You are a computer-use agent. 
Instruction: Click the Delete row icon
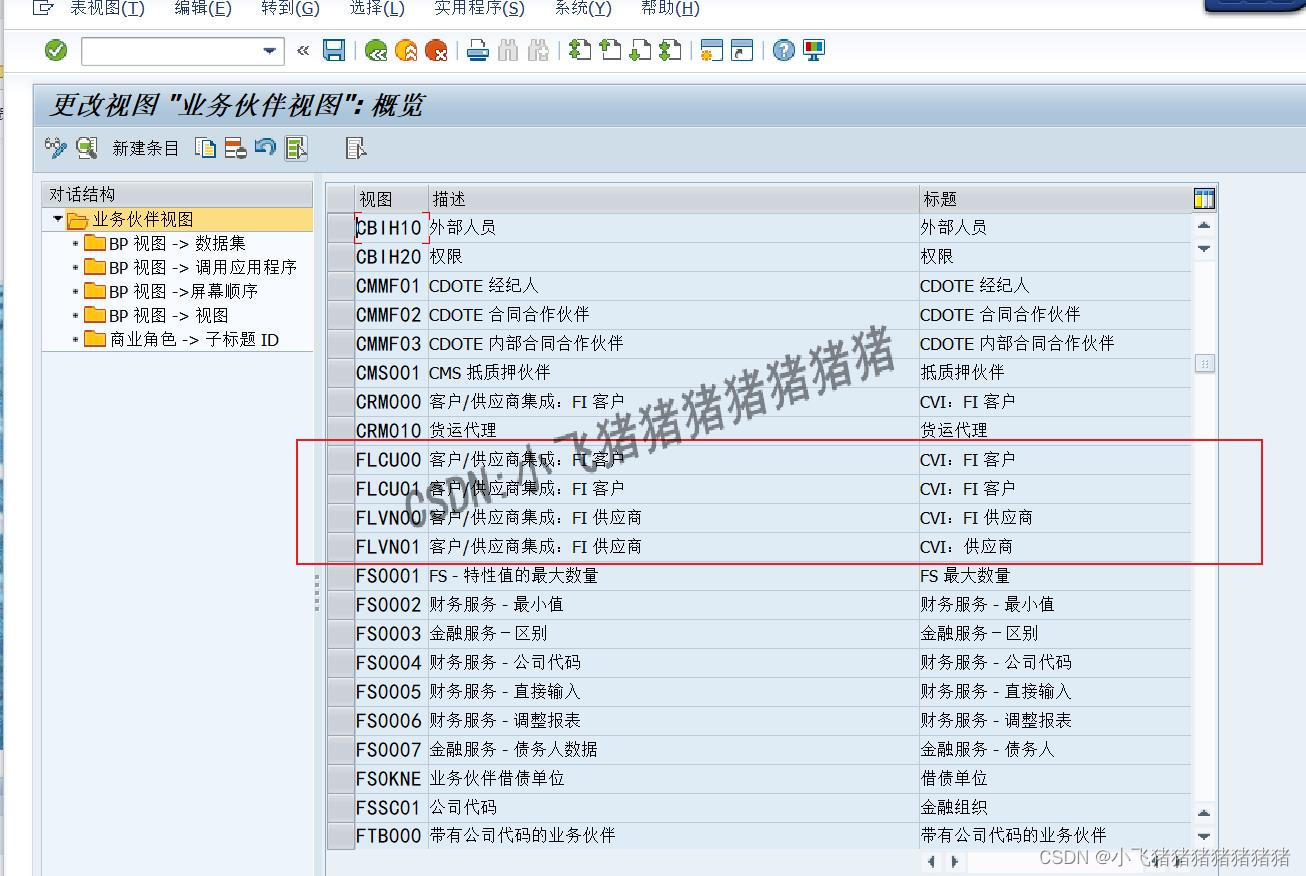pyautogui.click(x=235, y=148)
